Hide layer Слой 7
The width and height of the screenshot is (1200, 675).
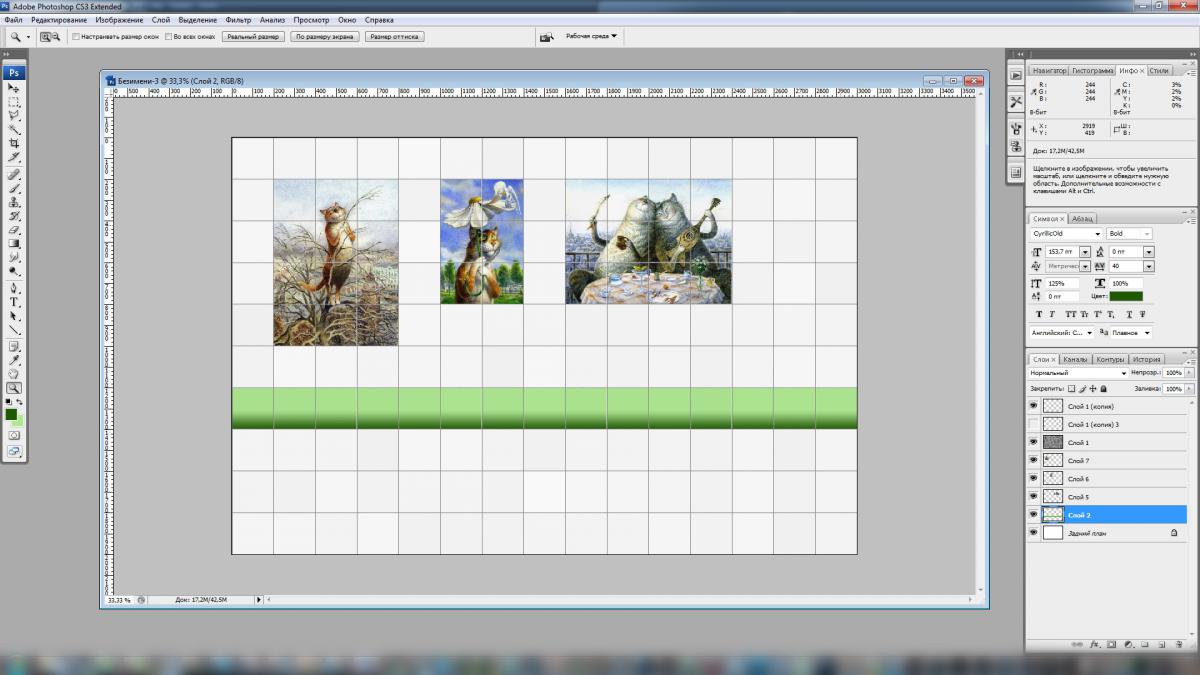(x=1033, y=460)
